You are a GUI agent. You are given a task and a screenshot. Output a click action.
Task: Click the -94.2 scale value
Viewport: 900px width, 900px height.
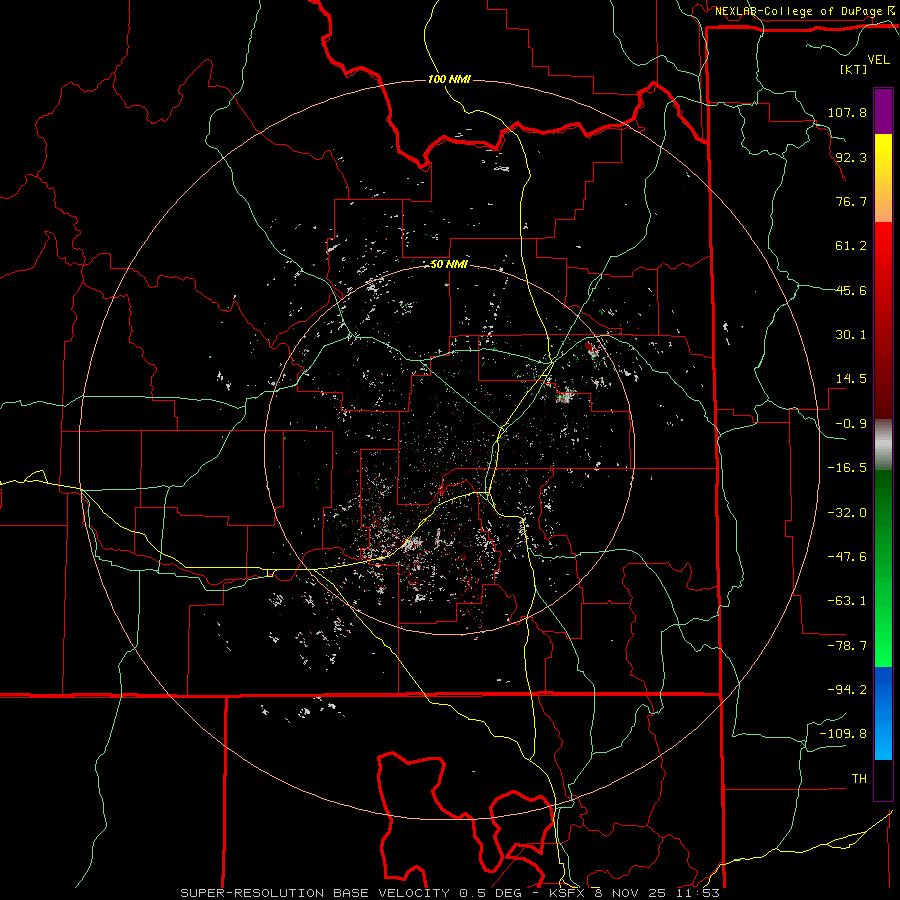pos(847,690)
